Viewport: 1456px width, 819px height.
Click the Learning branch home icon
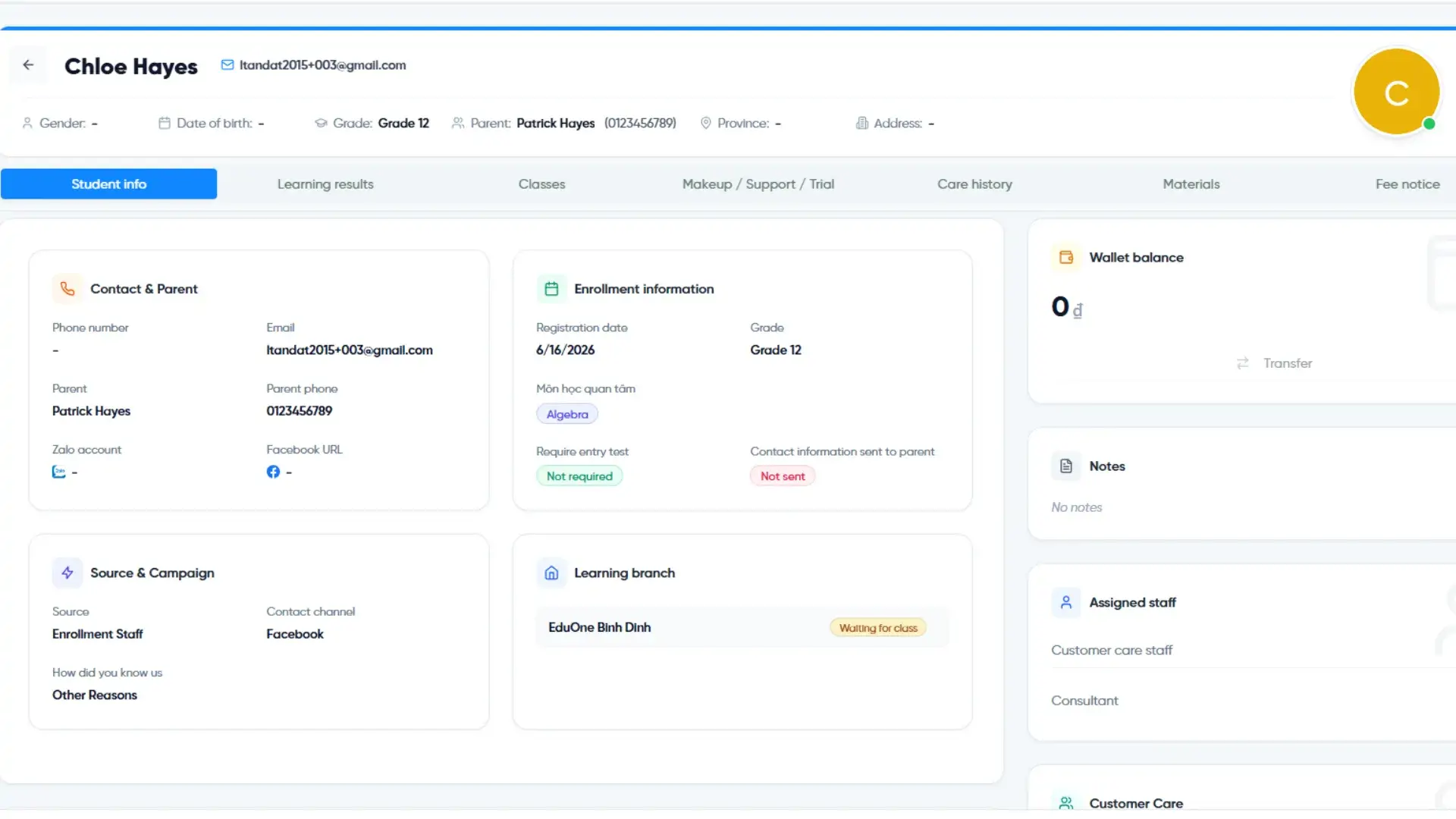551,573
